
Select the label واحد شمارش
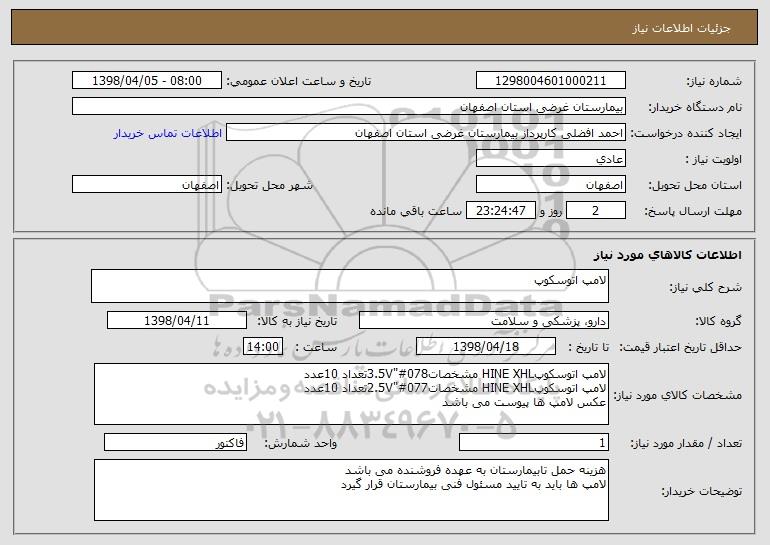click(301, 443)
